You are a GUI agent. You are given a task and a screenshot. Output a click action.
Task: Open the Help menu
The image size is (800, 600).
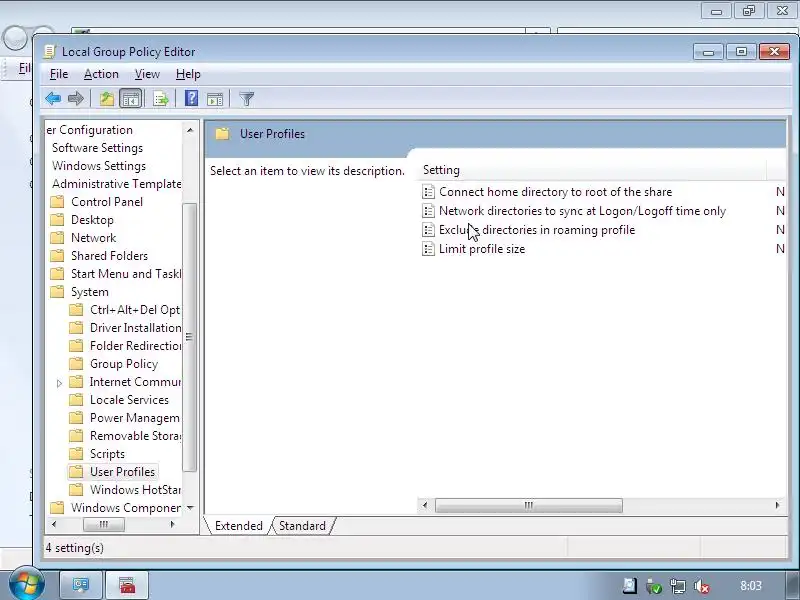(x=188, y=74)
